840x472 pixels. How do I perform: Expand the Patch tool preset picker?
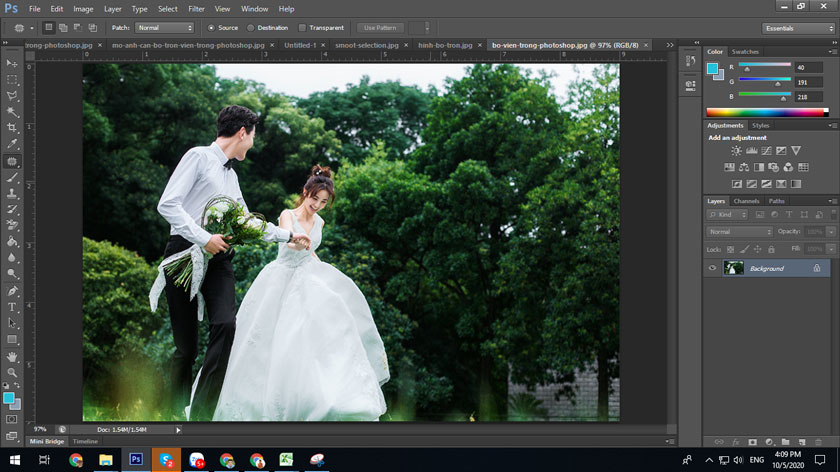[x=32, y=28]
